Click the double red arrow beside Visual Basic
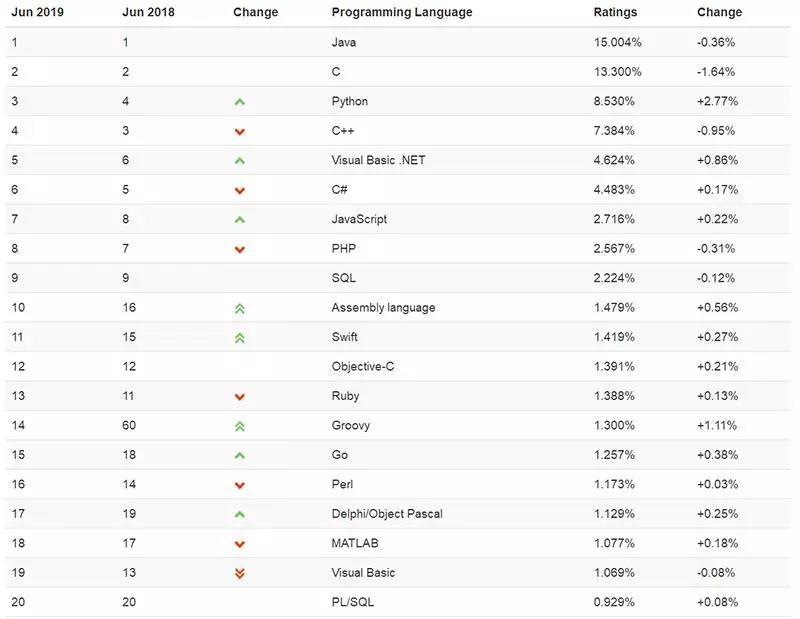This screenshot has width=800, height=619. [x=240, y=573]
